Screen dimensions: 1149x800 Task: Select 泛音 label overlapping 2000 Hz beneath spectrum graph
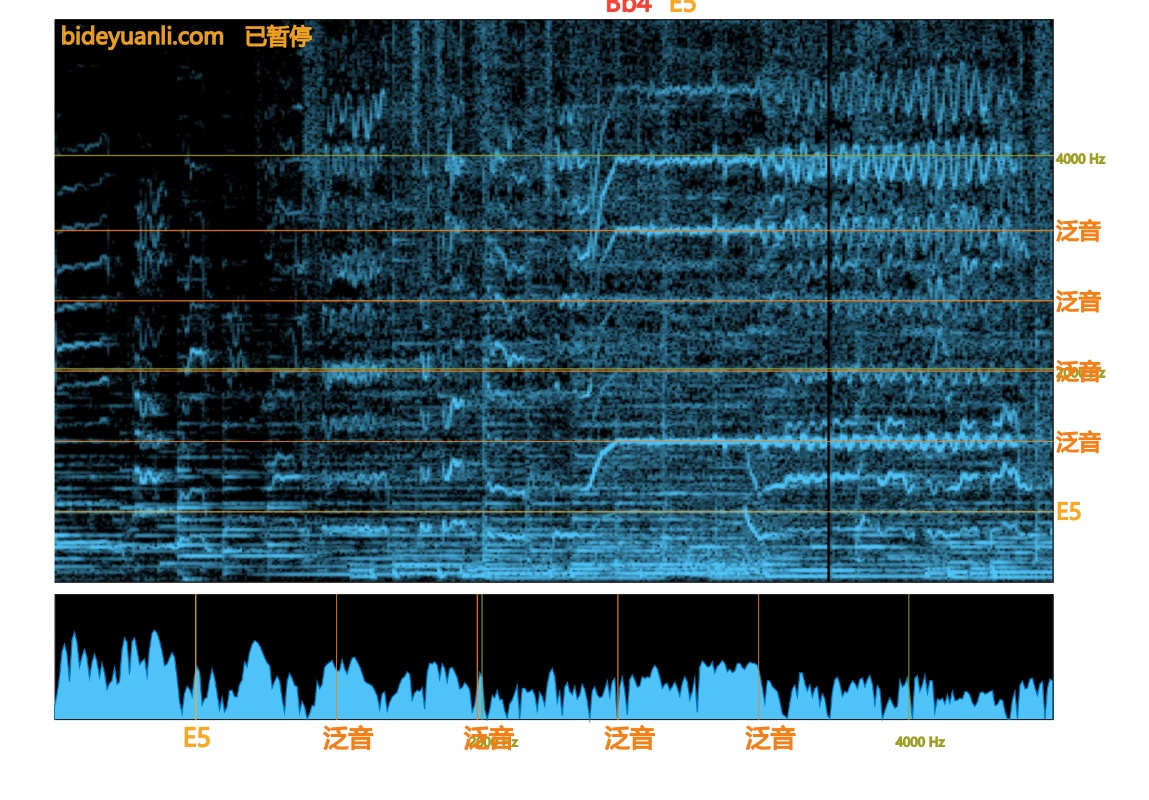[489, 738]
